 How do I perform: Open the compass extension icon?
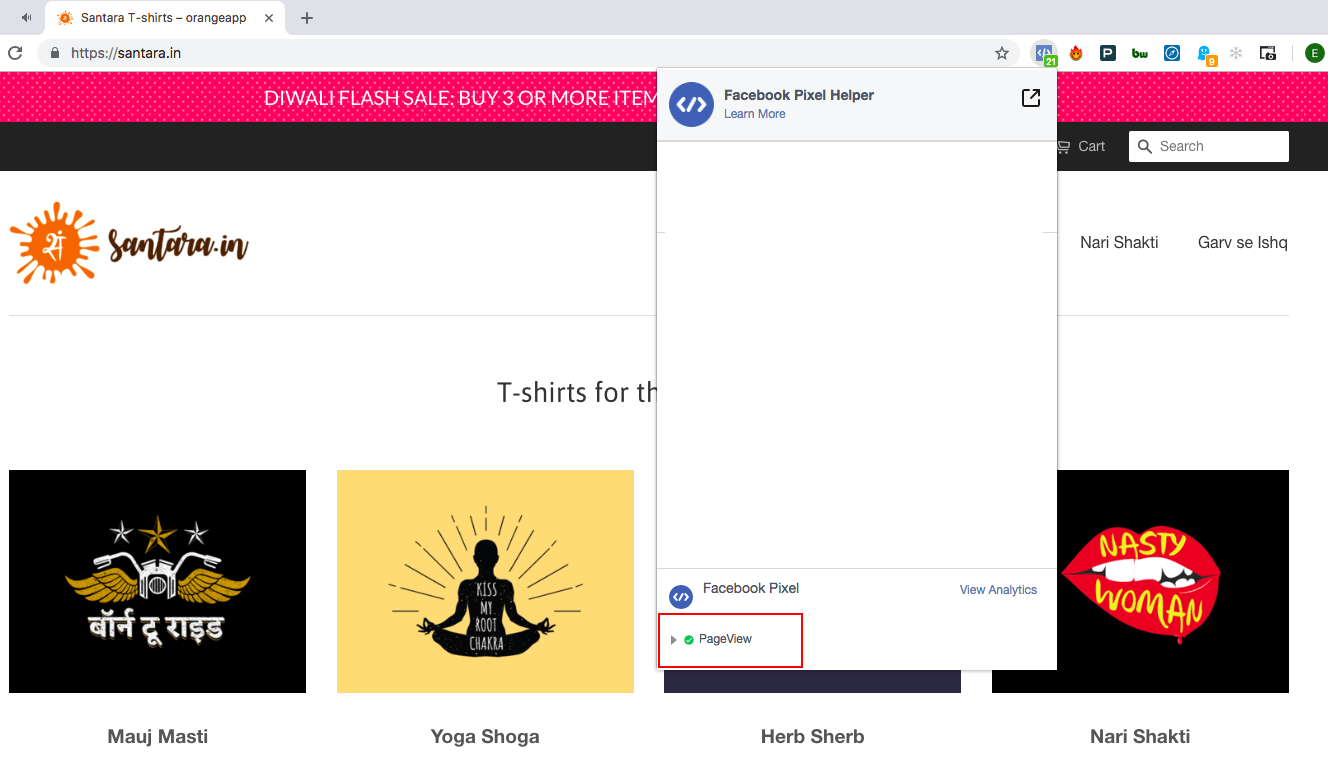coord(1171,52)
